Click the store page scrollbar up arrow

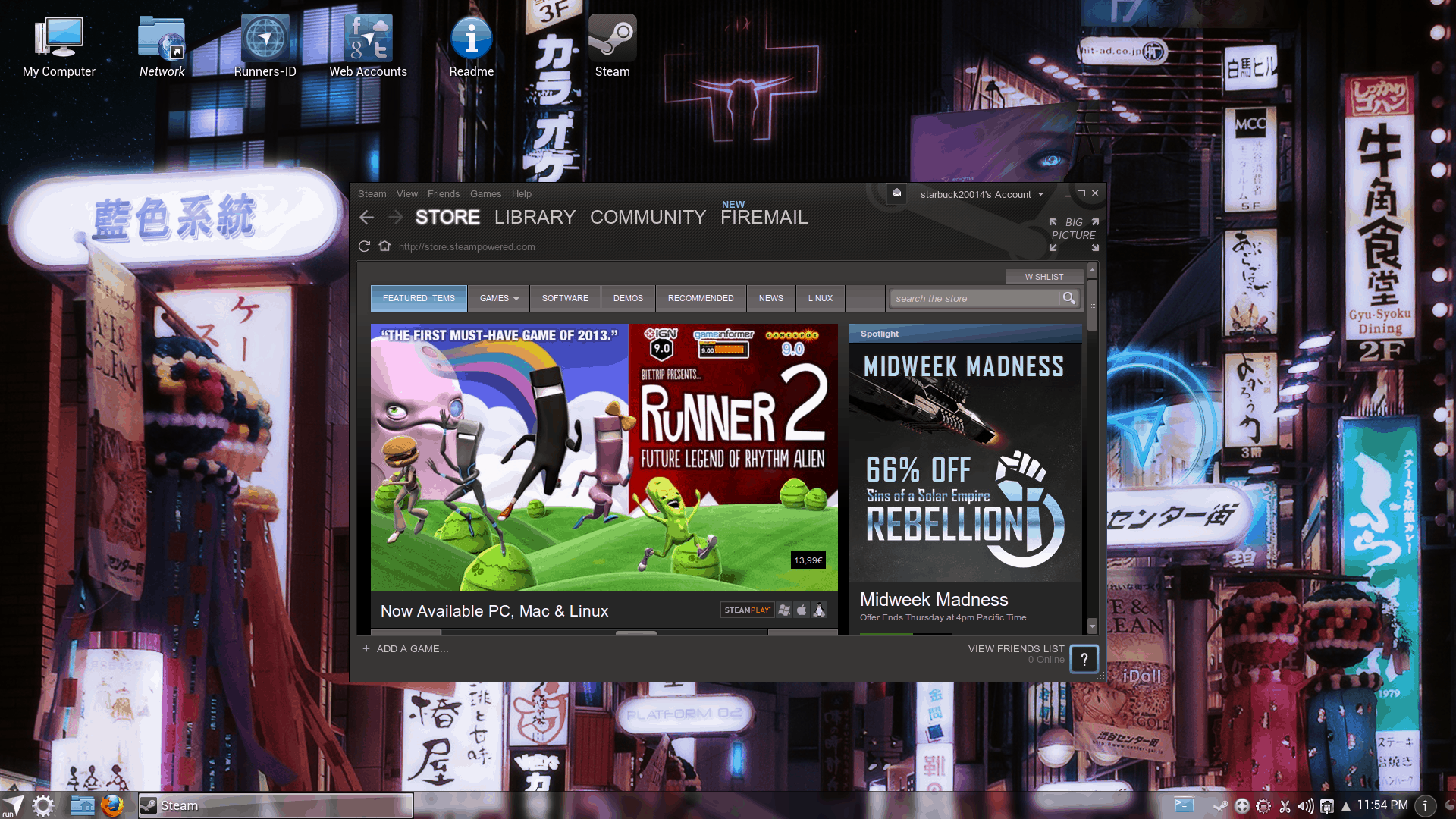pos(1092,270)
